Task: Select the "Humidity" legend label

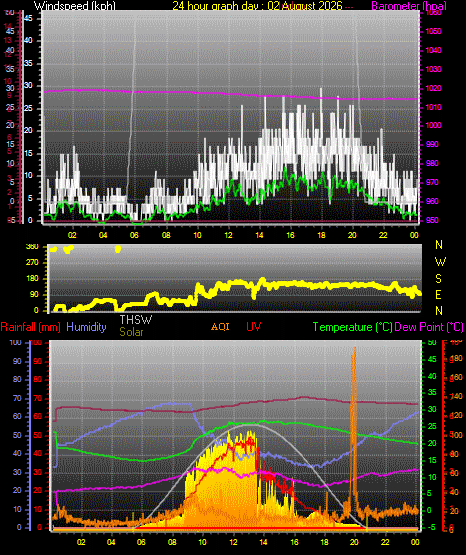Action: click(x=86, y=327)
